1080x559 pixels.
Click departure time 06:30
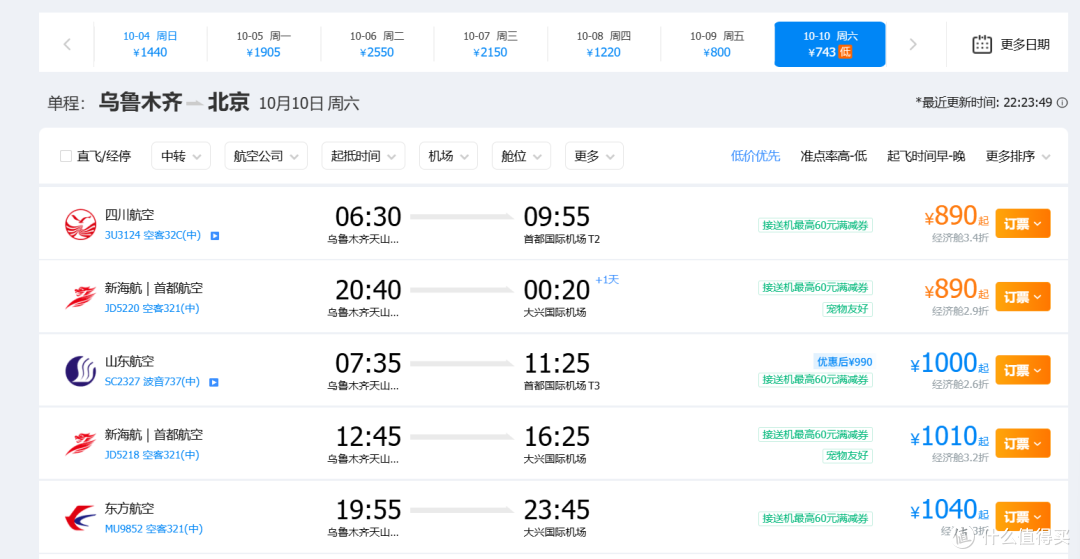368,217
